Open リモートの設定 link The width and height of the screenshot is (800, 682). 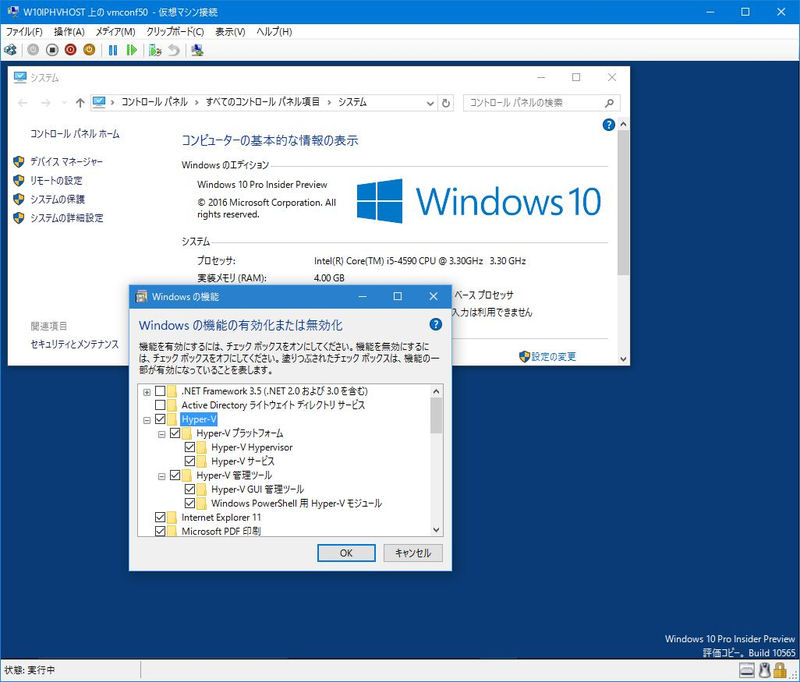click(x=56, y=181)
